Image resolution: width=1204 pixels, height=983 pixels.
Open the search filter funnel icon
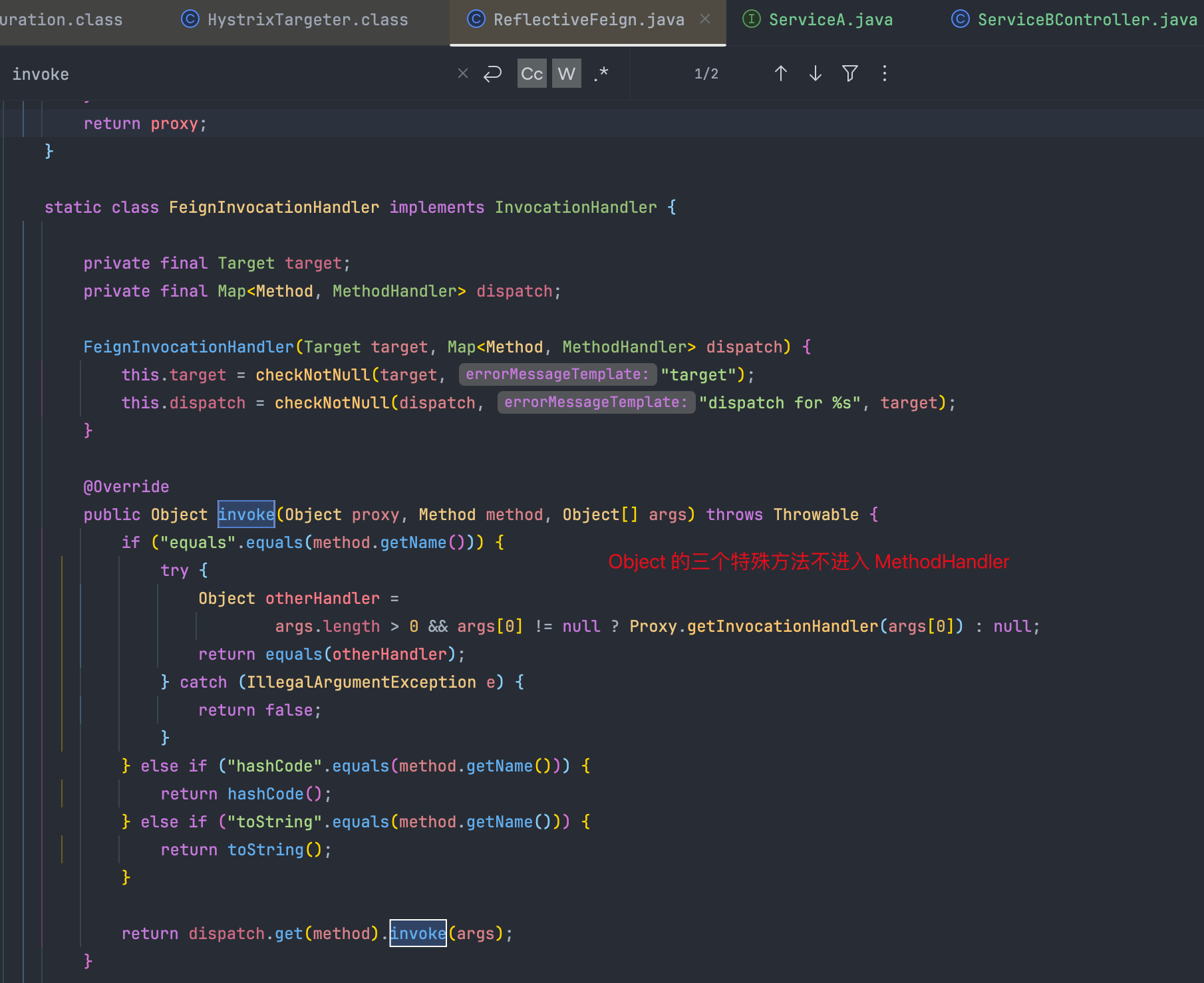[850, 73]
